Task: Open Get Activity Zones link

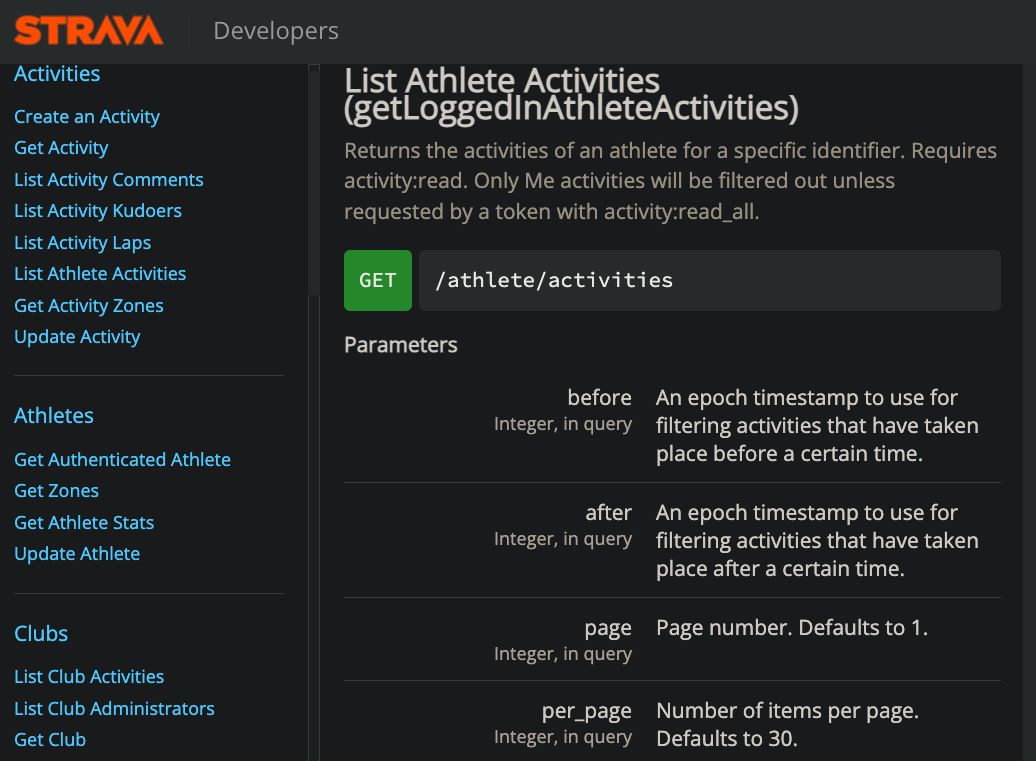Action: [89, 306]
